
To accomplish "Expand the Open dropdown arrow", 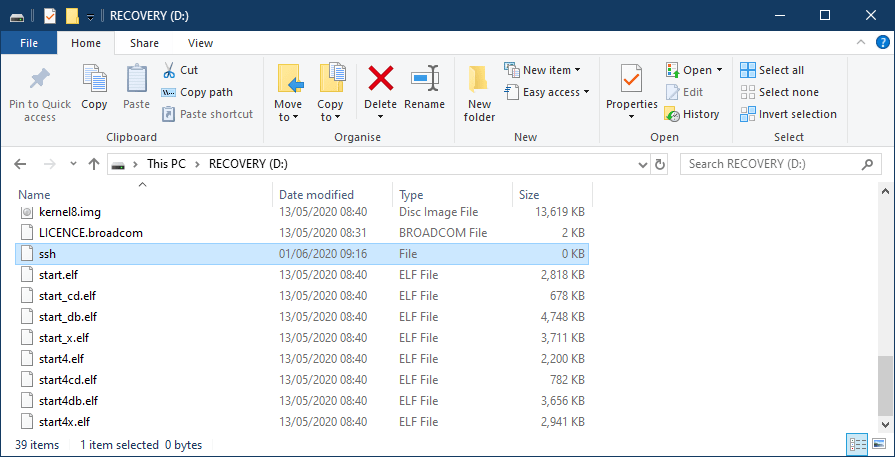I will (x=719, y=70).
